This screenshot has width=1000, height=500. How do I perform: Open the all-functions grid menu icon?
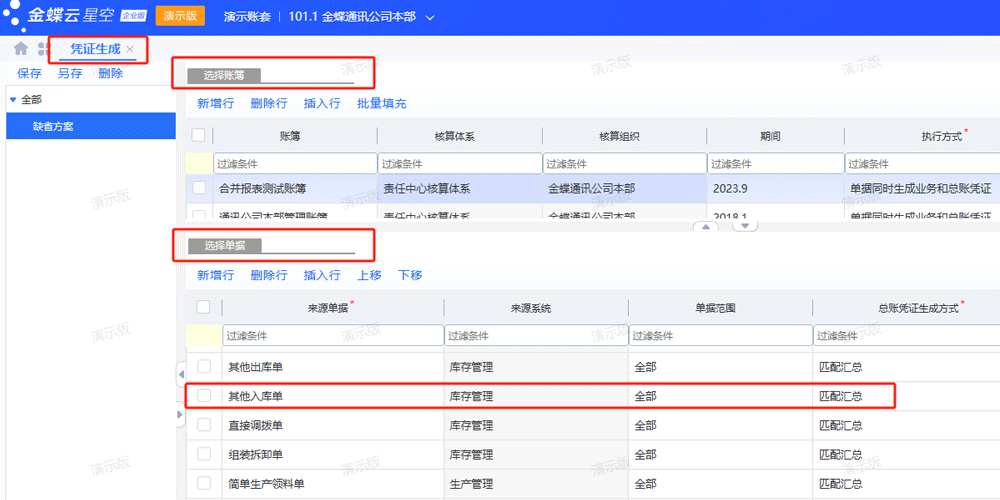pyautogui.click(x=43, y=49)
